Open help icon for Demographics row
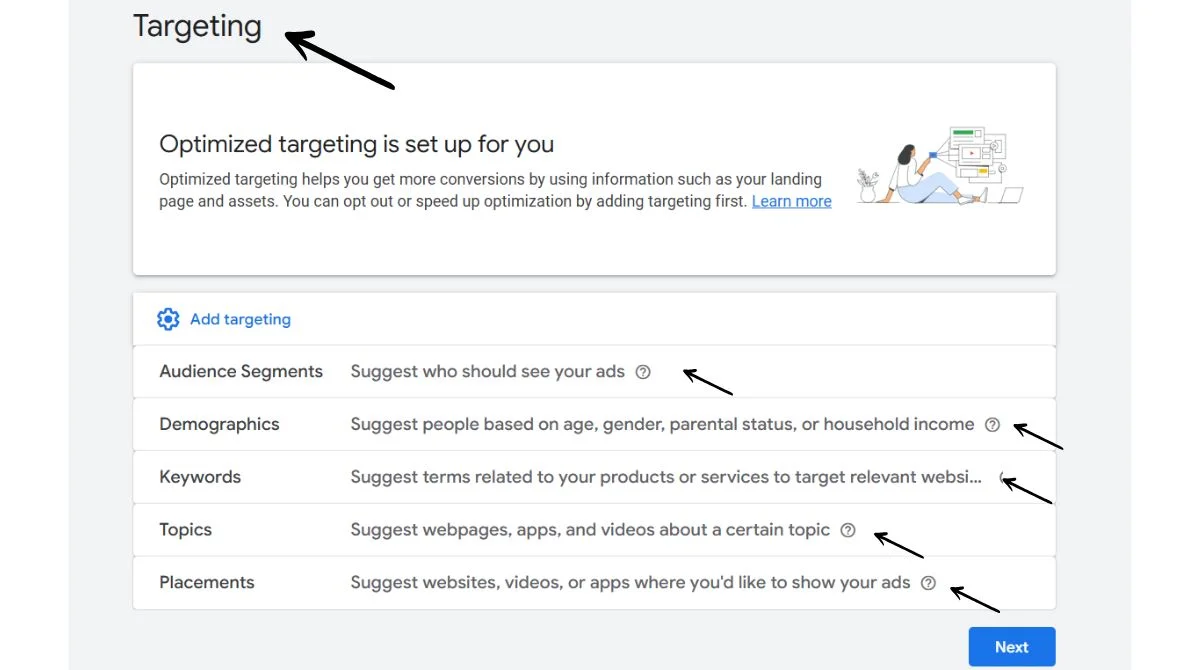Image resolution: width=1200 pixels, height=670 pixels. coord(992,425)
